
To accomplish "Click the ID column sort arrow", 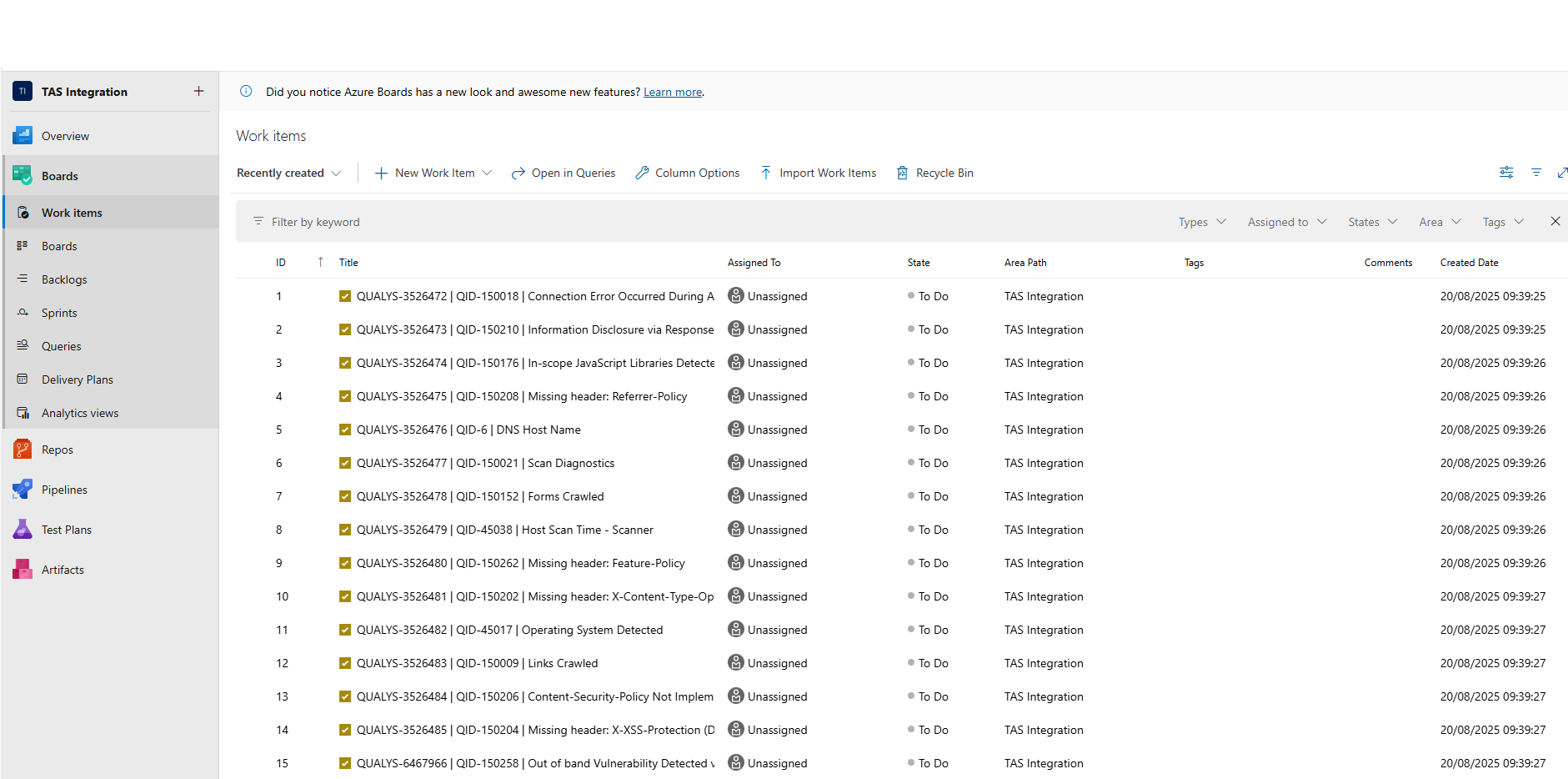I will [x=320, y=262].
